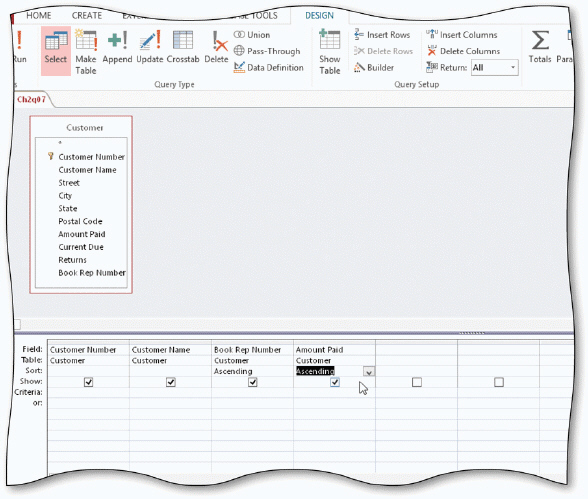Click the Insert Columns button
Image resolution: width=588 pixels, height=499 pixels.
pyautogui.click(x=462, y=35)
